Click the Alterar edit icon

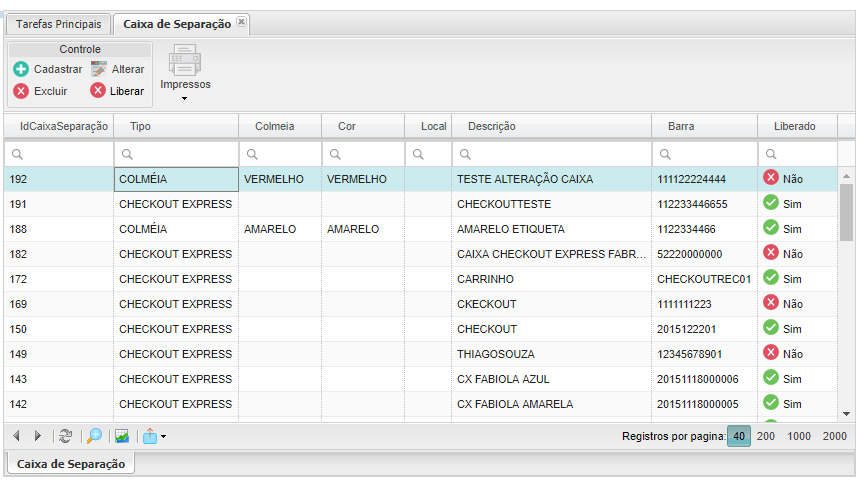[99, 69]
